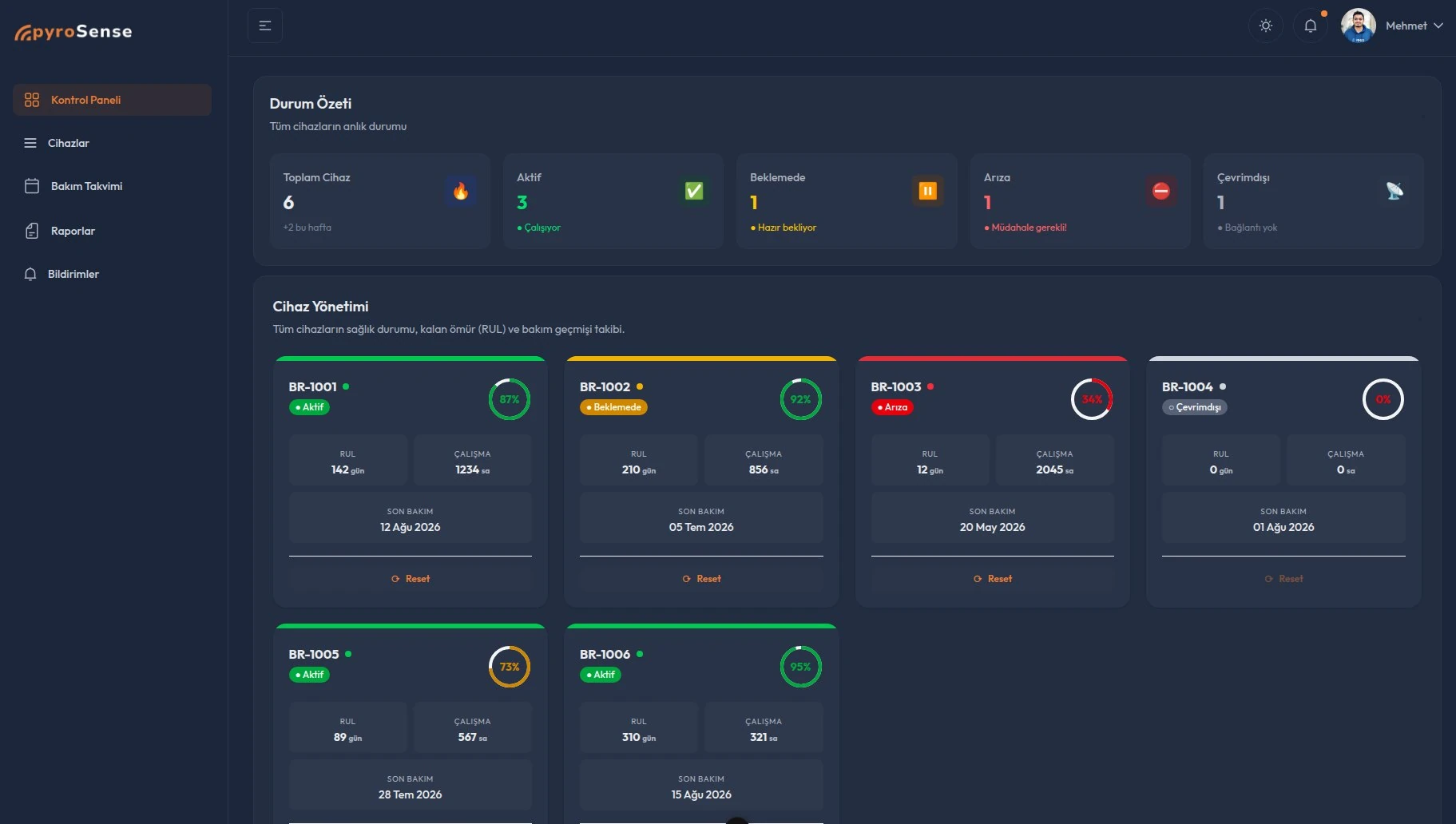Click the 73% health ring on BR-1005
1456x824 pixels.
(x=510, y=667)
